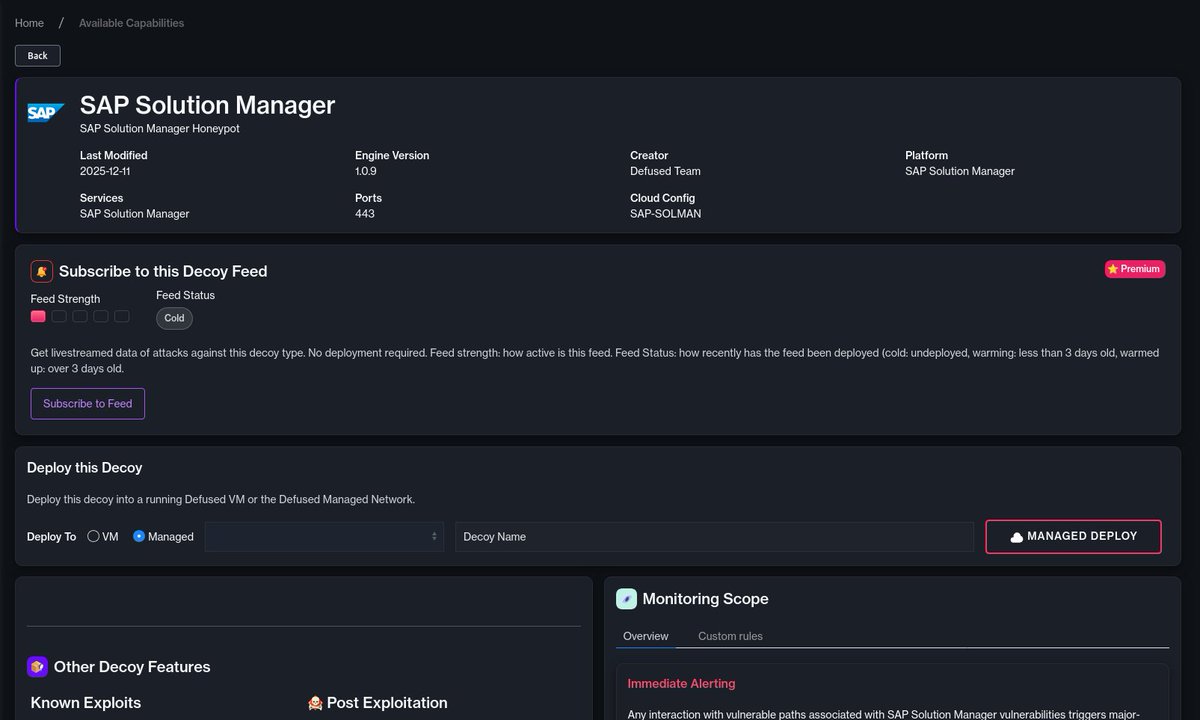The image size is (1200, 720).
Task: Go to Home breadcrumb
Action: tap(29, 23)
